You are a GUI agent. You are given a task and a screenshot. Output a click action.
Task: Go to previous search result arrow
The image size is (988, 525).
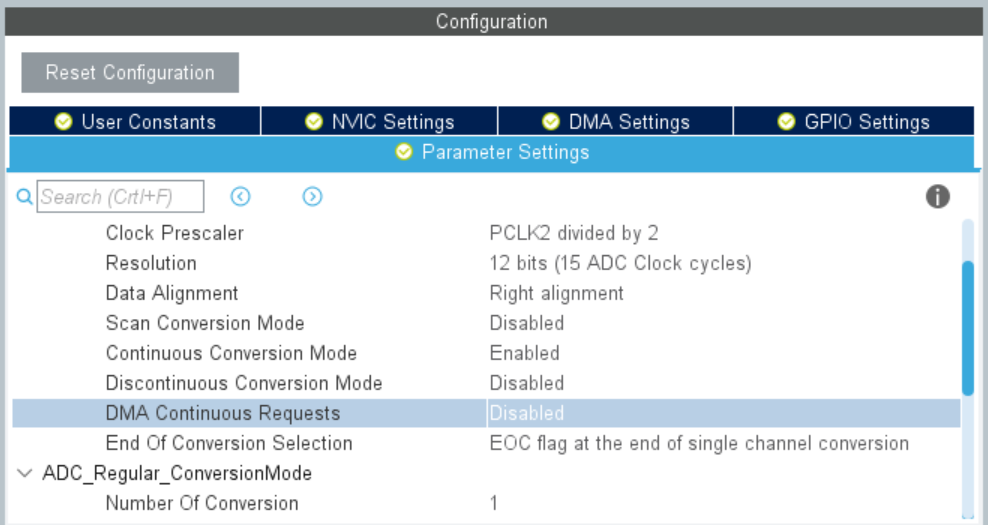(240, 197)
